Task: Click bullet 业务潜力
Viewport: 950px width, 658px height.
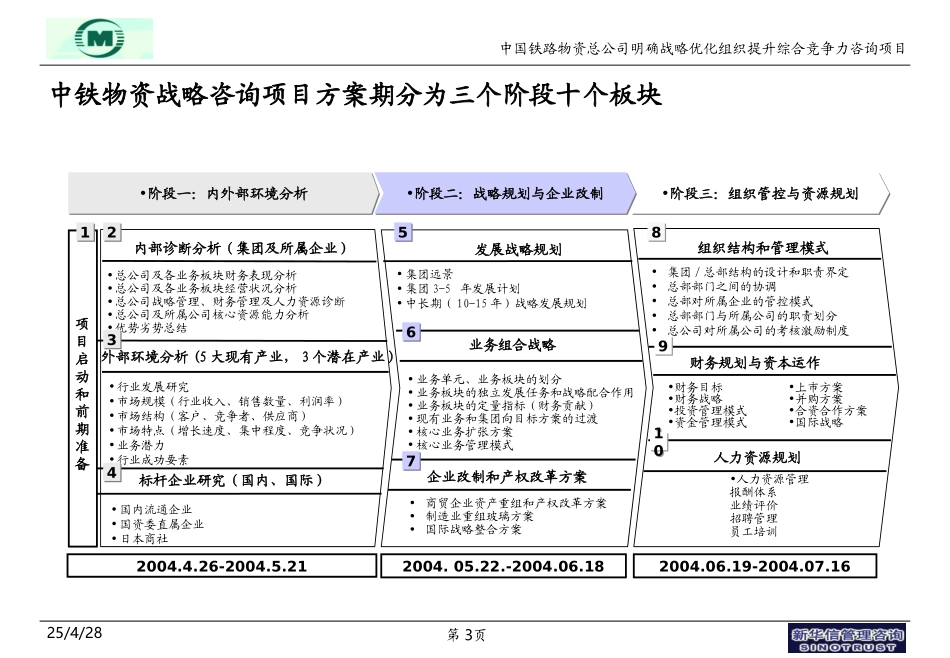Action: pos(137,445)
